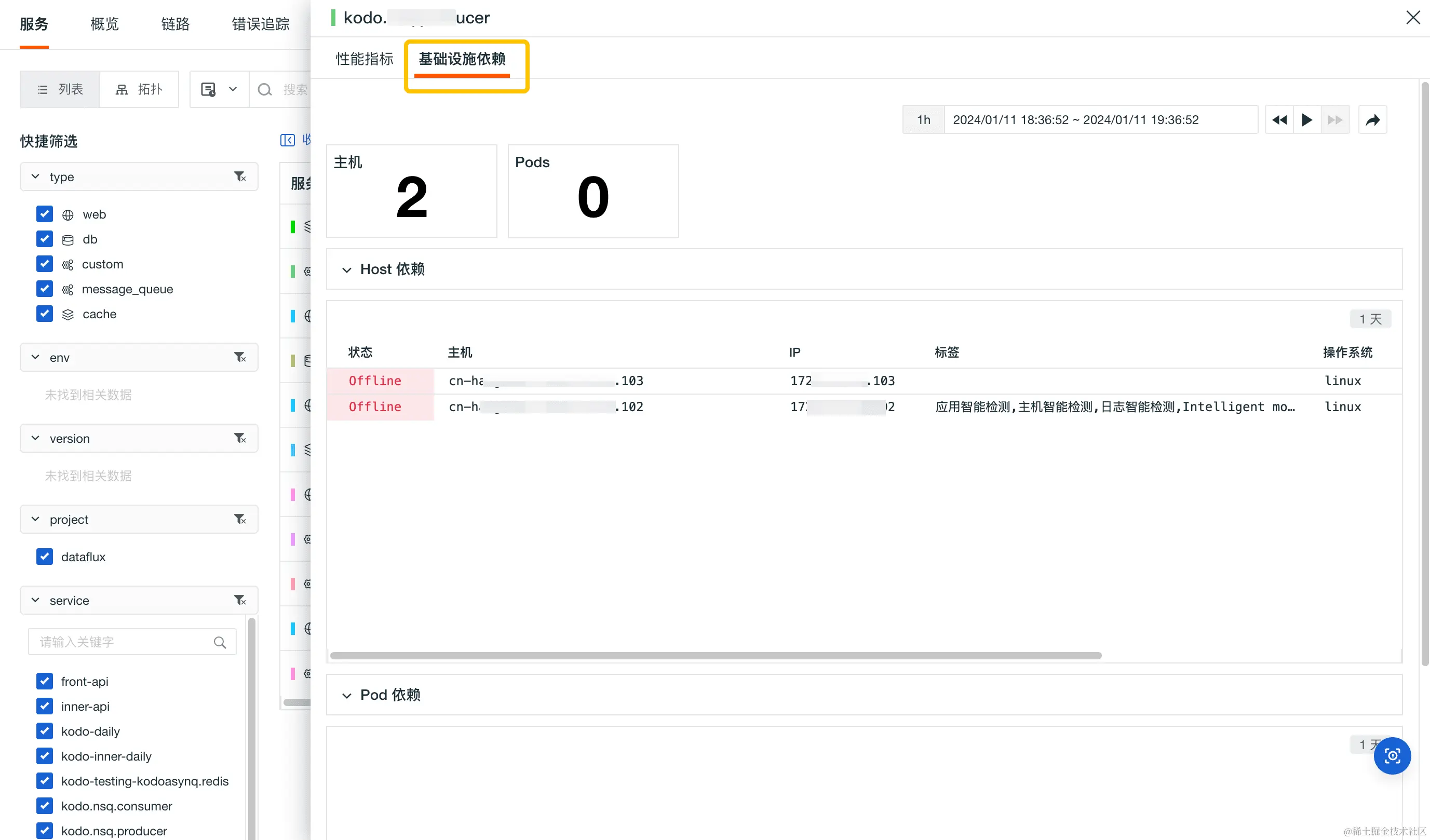Collapse the Pod 依赖 section
Image resolution: width=1430 pixels, height=840 pixels.
click(347, 695)
